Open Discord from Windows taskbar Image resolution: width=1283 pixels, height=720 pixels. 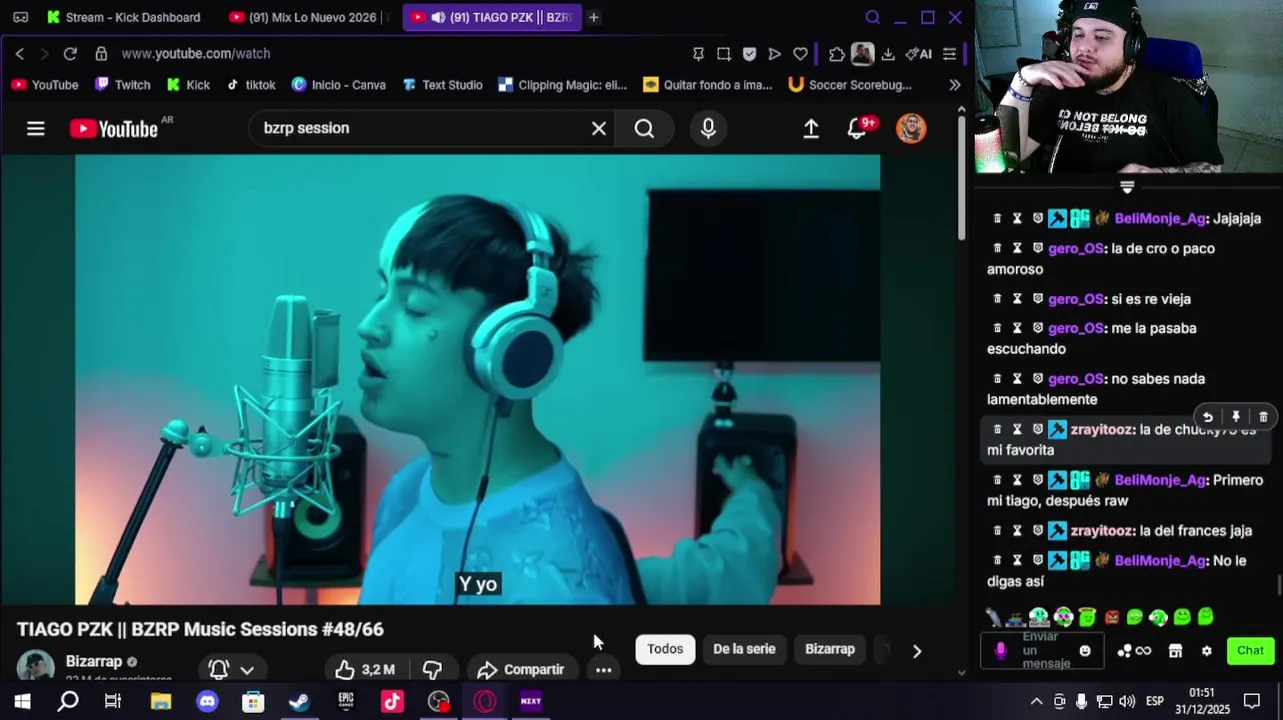coord(207,701)
